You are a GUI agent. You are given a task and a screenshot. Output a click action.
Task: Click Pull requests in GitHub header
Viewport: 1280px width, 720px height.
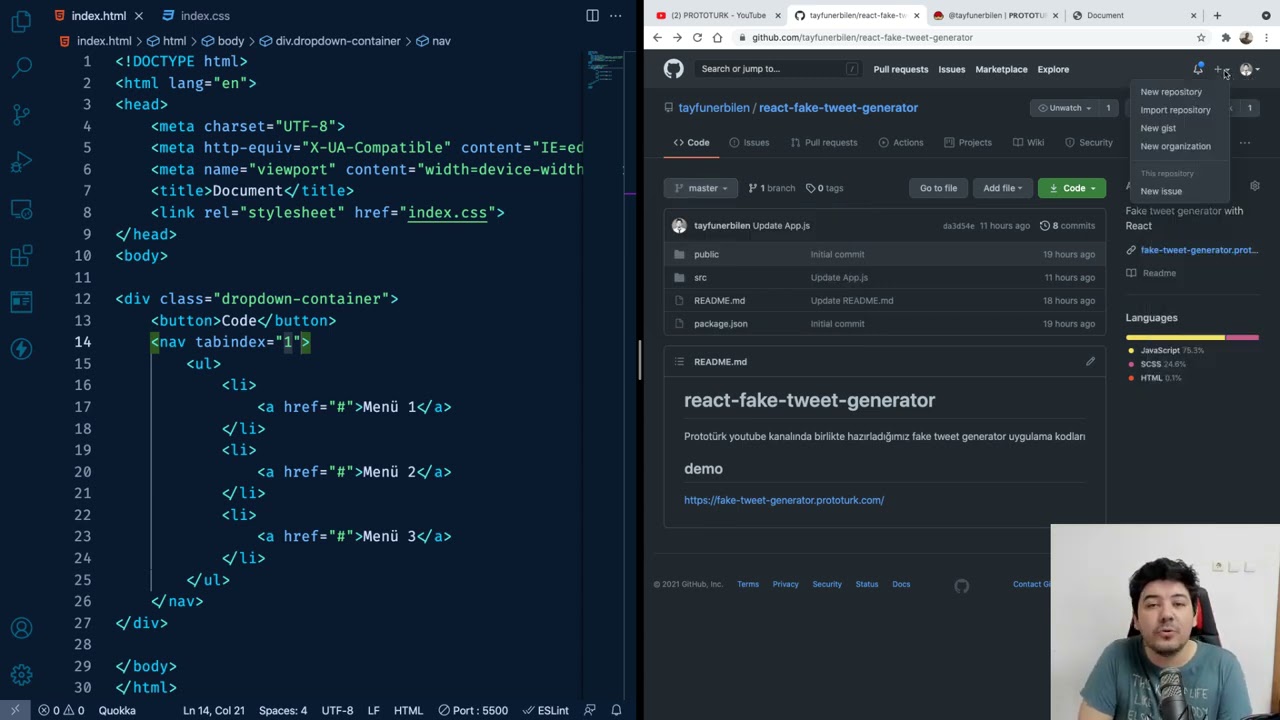click(x=900, y=69)
